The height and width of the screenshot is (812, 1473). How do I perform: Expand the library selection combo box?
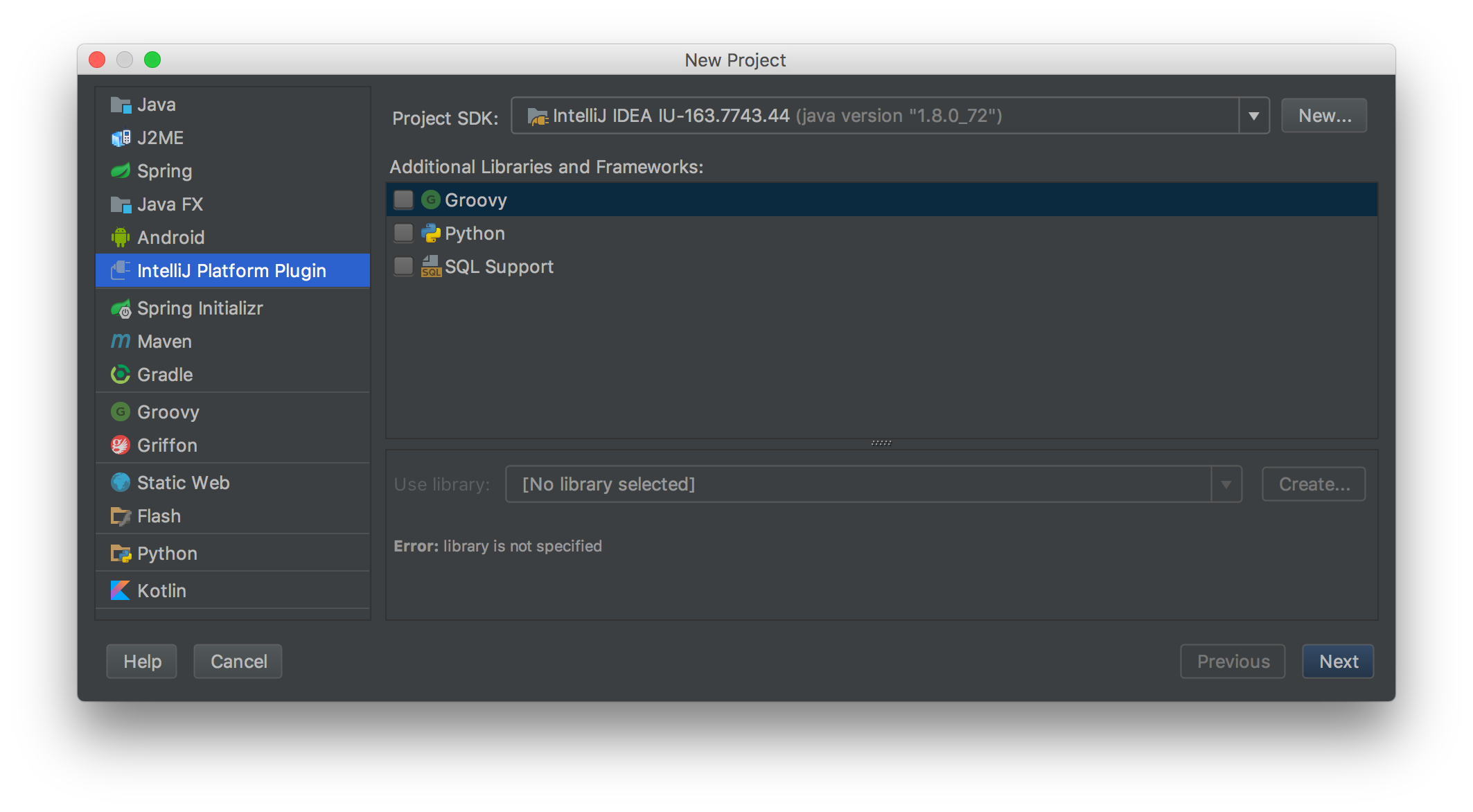point(1226,484)
